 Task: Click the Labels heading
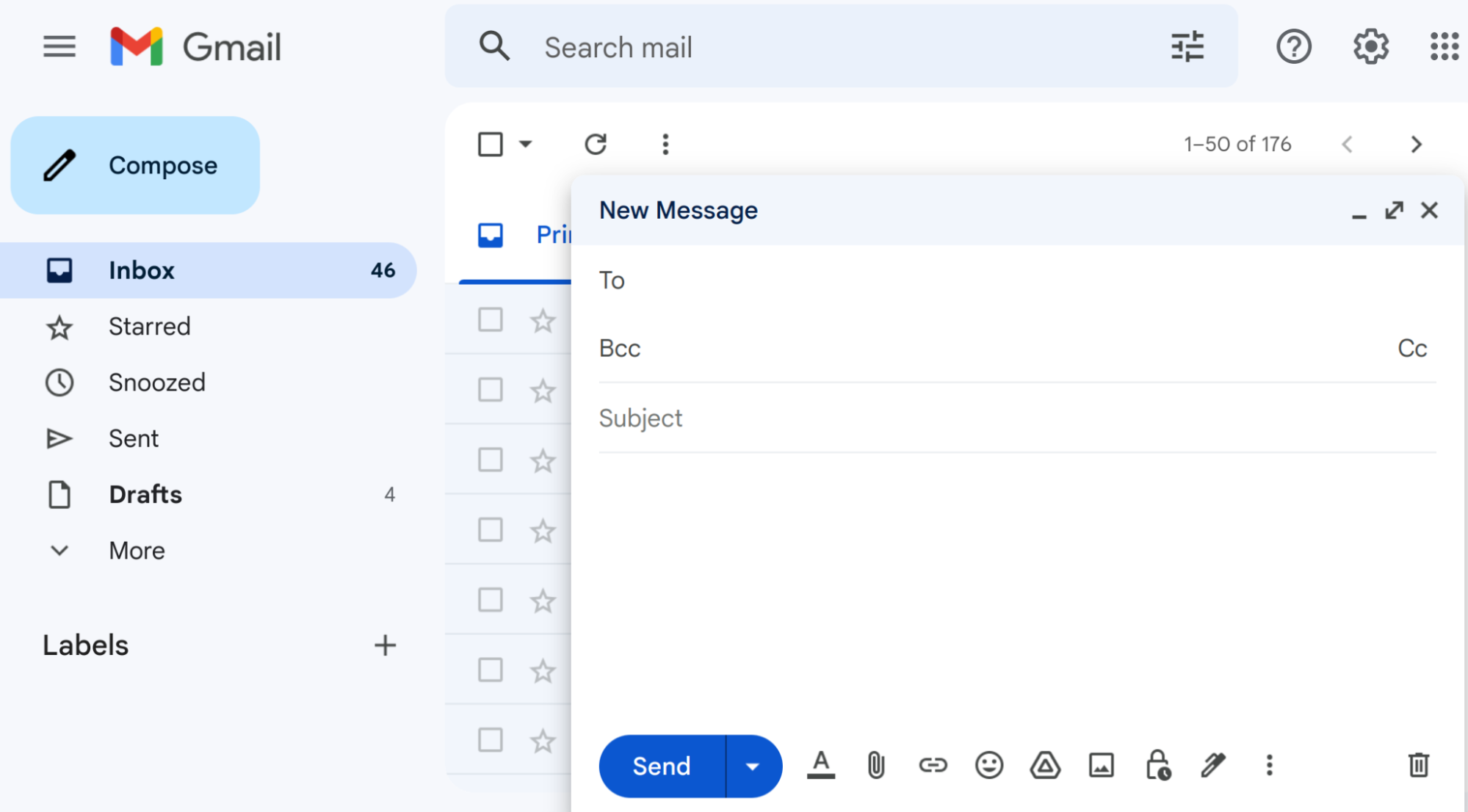click(85, 645)
